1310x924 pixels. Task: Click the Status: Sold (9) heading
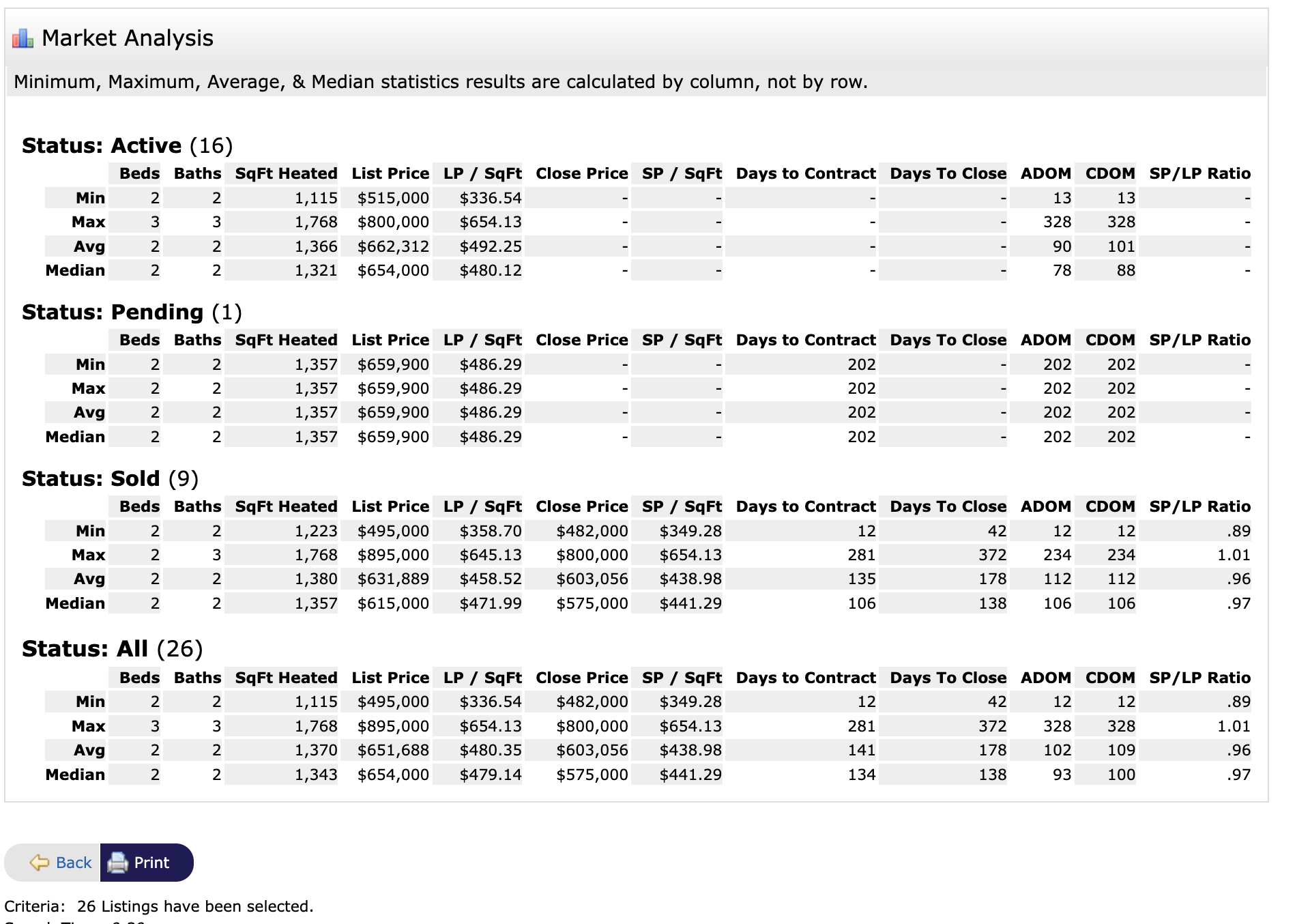pyautogui.click(x=109, y=478)
